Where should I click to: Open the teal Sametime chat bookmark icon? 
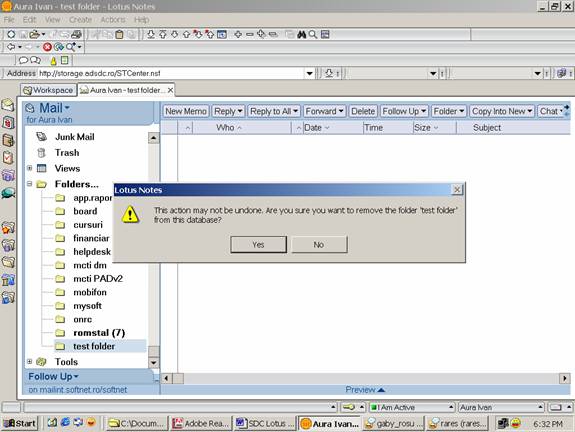8,193
